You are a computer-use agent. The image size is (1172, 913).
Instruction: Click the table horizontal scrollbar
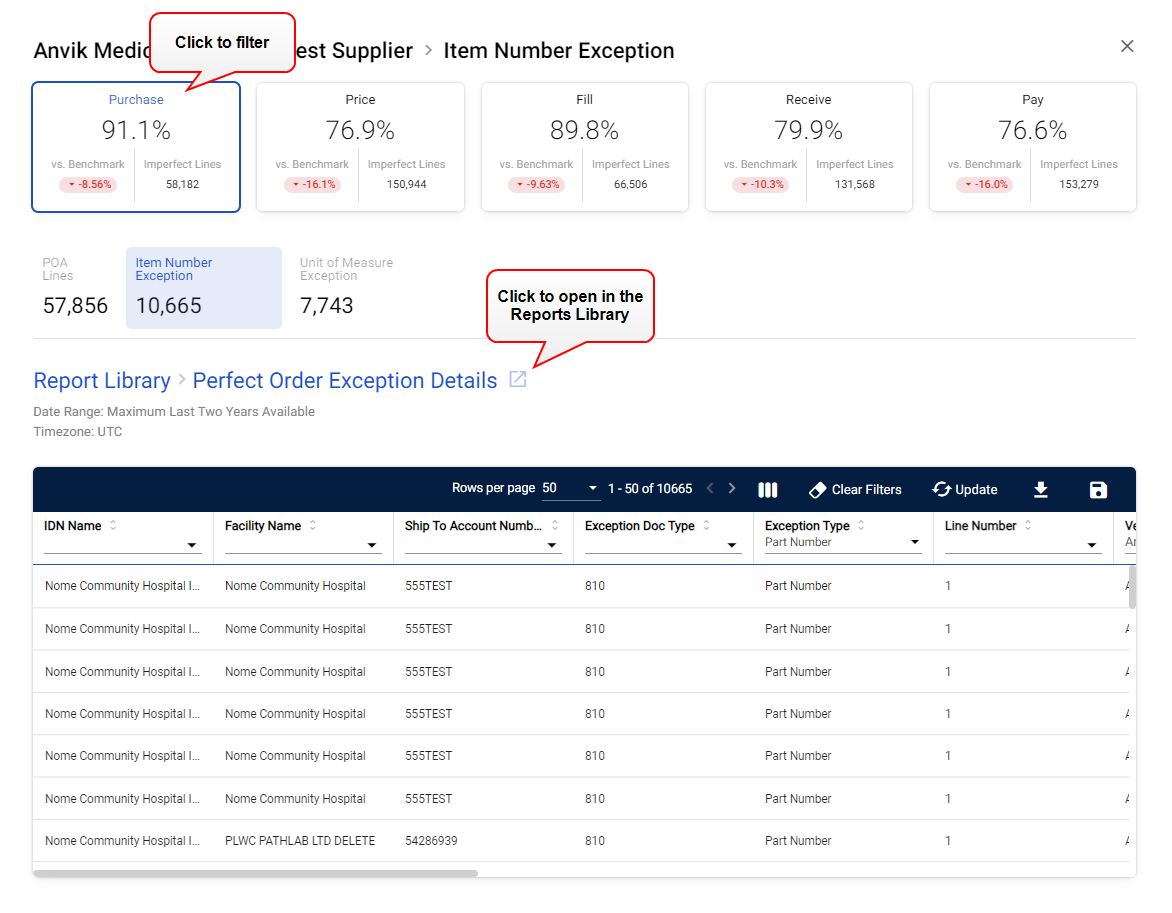tap(255, 873)
